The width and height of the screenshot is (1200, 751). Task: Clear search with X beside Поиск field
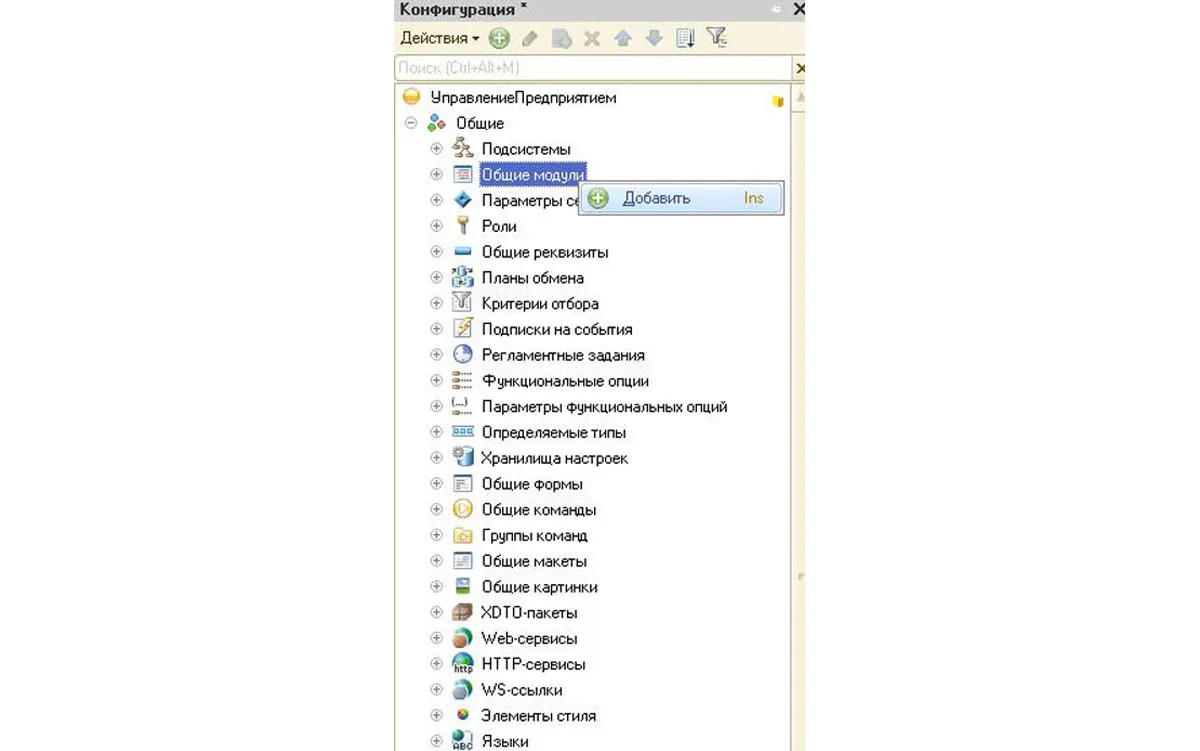[799, 68]
